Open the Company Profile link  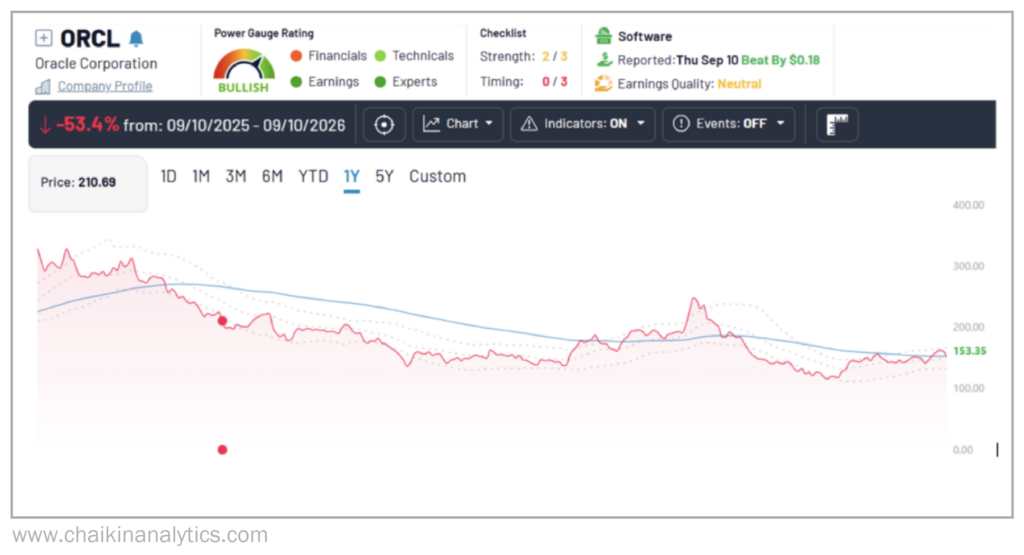104,86
